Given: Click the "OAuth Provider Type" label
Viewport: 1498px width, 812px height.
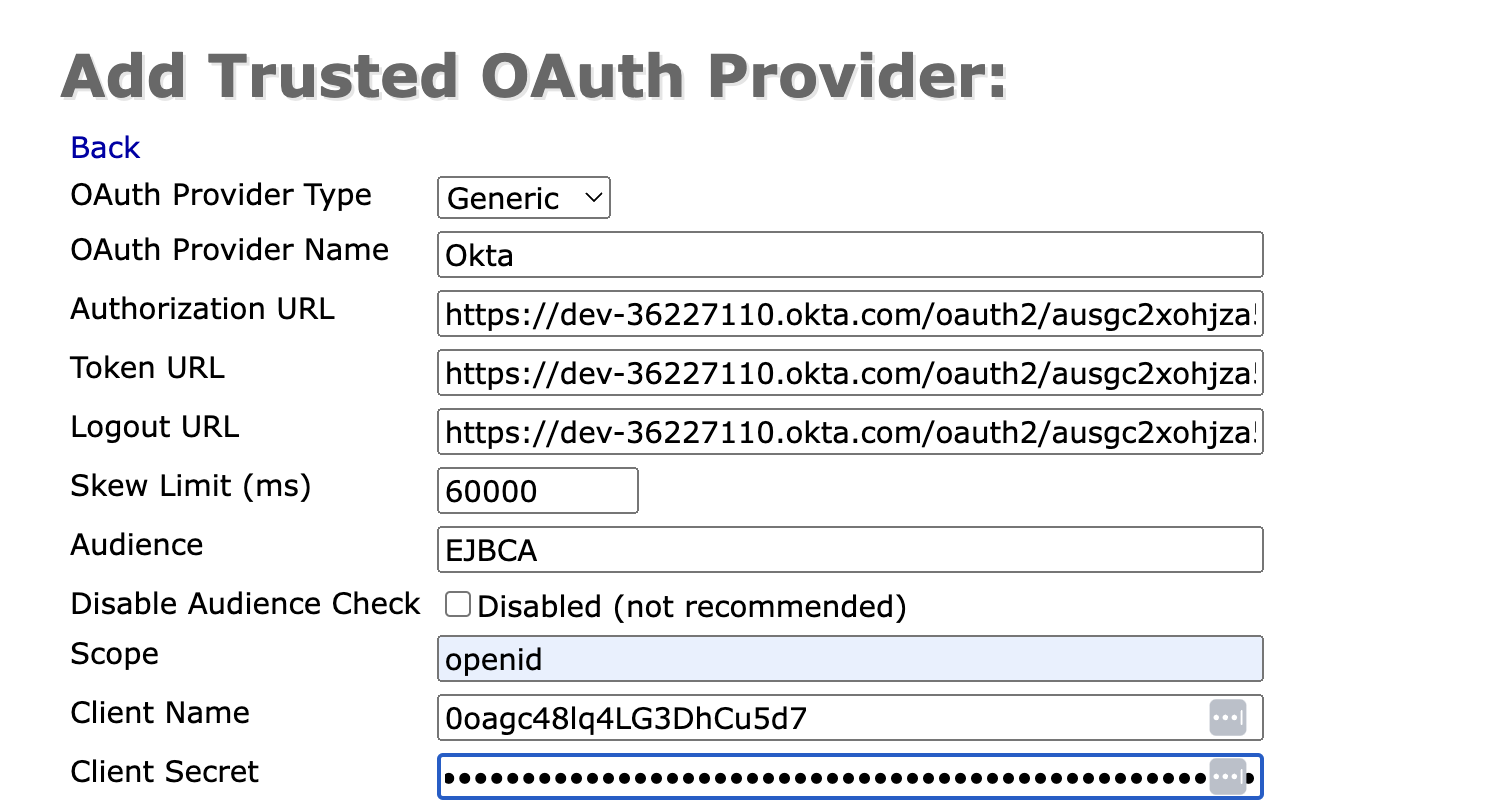Looking at the screenshot, I should tap(221, 195).
